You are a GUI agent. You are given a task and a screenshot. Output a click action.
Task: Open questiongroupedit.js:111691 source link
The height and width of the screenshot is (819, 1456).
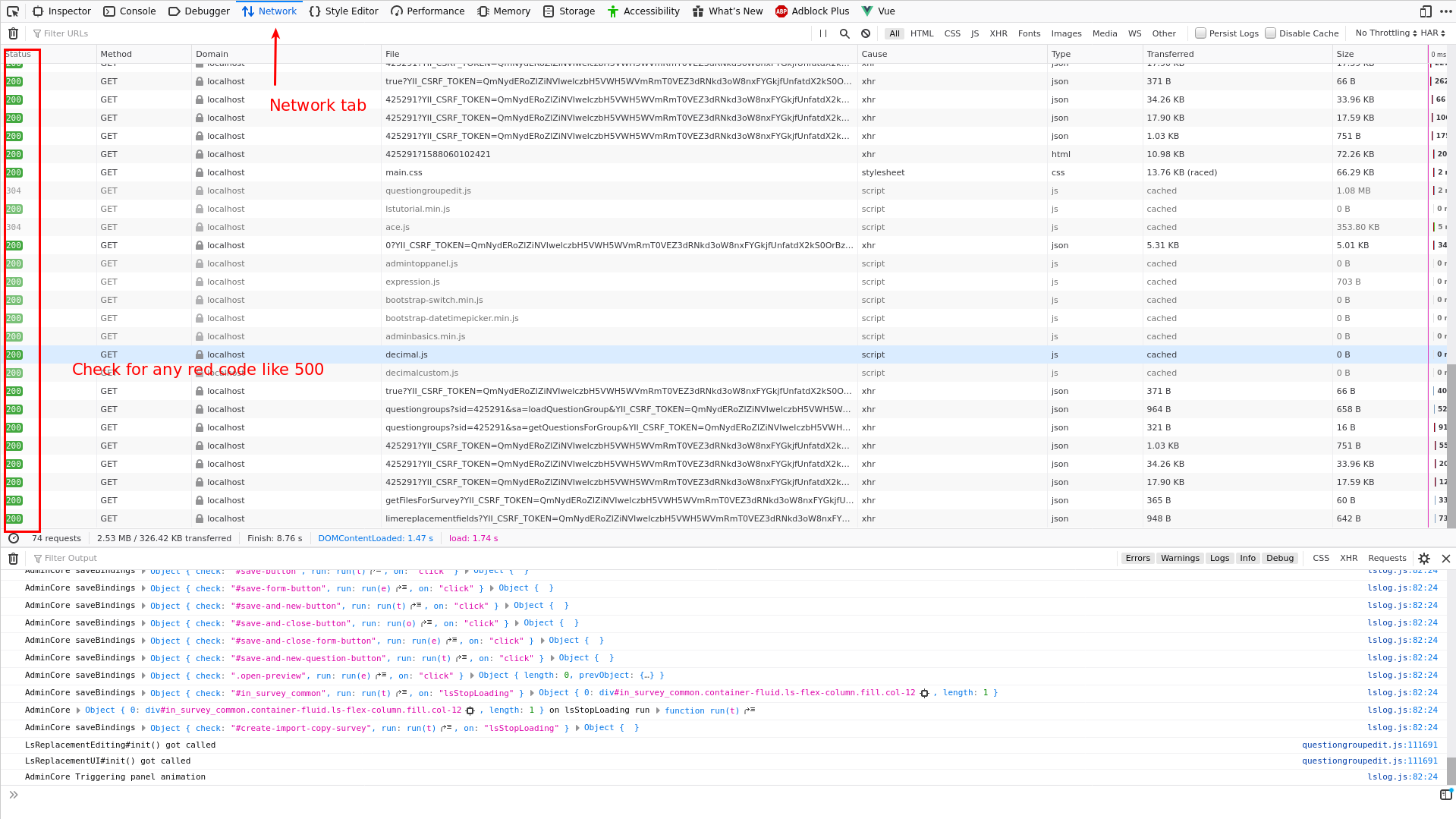click(1369, 745)
